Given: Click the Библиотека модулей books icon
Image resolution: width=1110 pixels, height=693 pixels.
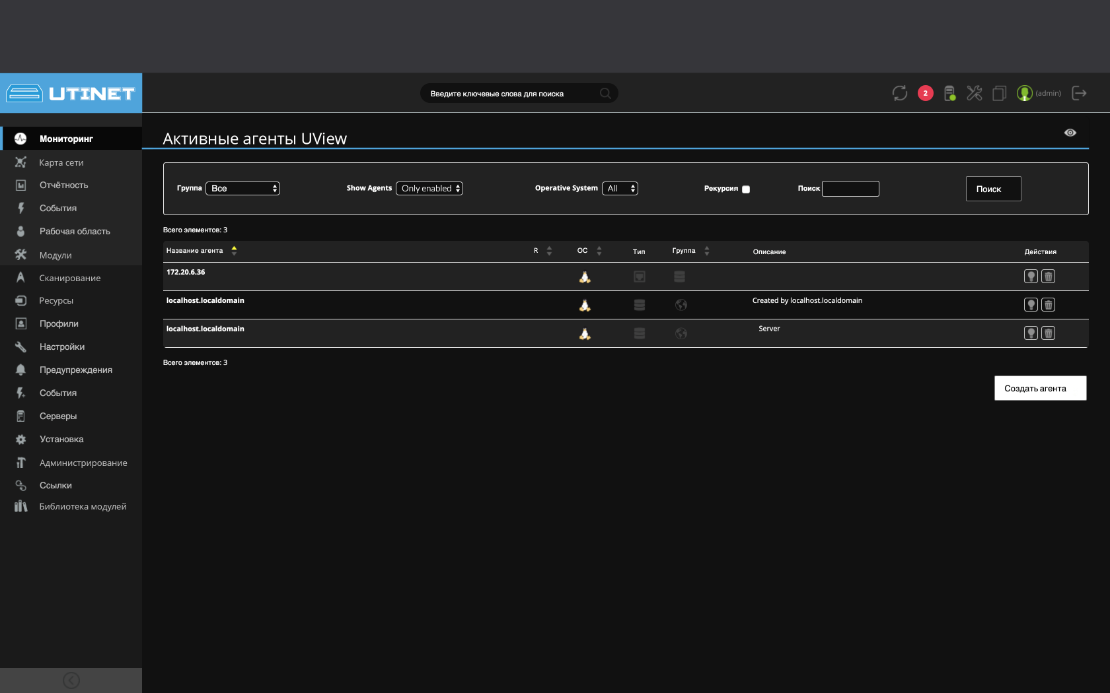Looking at the screenshot, I should [21, 506].
